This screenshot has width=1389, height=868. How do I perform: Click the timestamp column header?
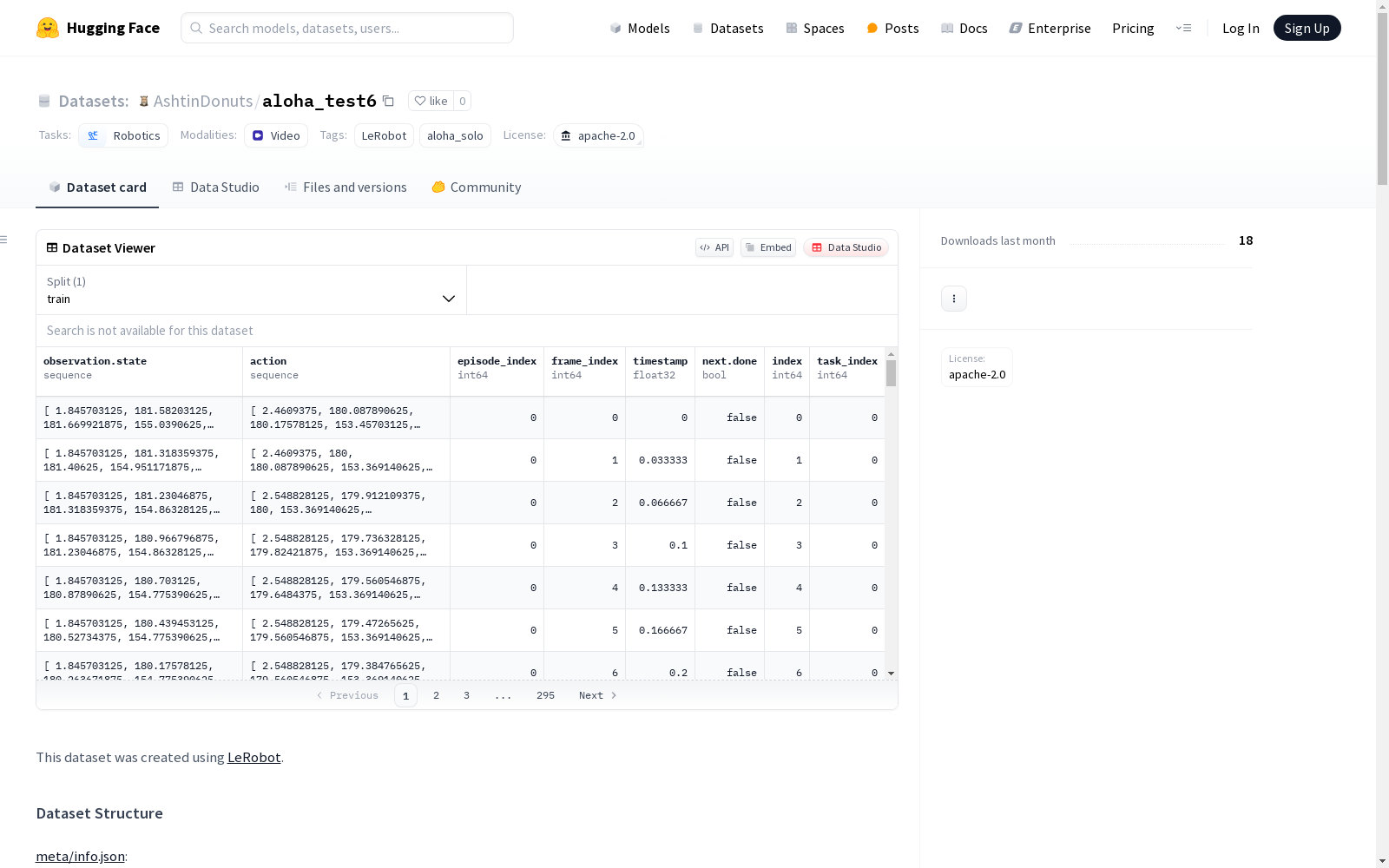tap(660, 372)
